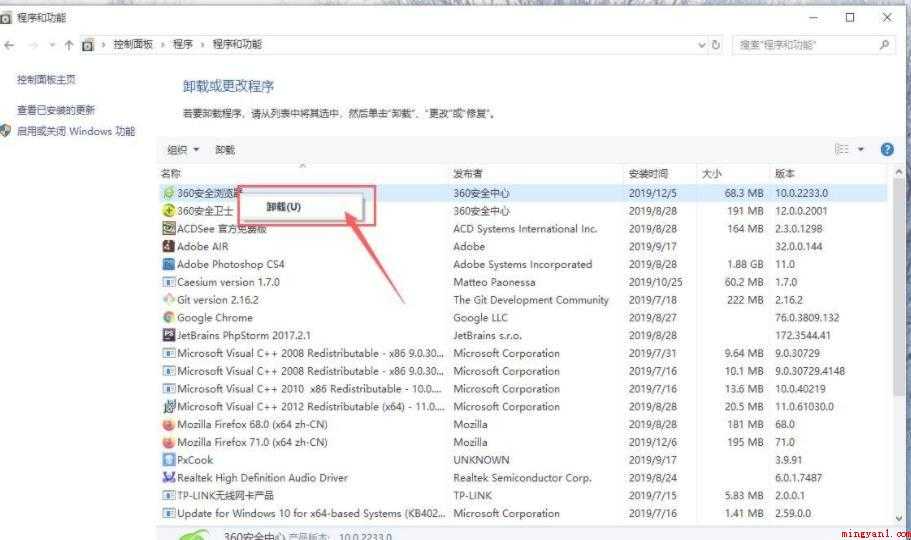Click the Adobe Photoshop CS4 icon

[x=168, y=264]
